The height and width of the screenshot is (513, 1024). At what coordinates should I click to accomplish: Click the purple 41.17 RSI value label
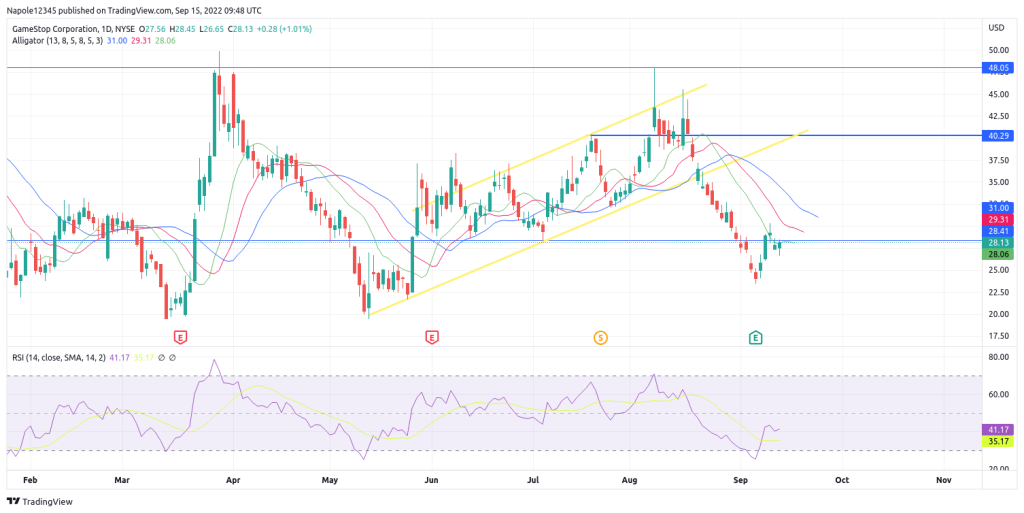coord(998,429)
